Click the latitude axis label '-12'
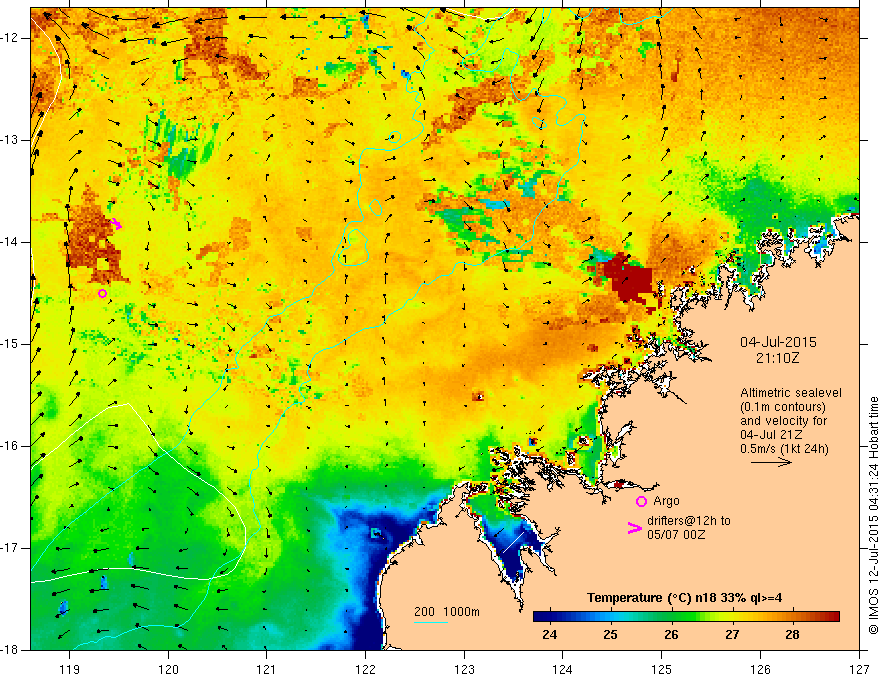Screen dimensions: 880x680 tap(10, 38)
